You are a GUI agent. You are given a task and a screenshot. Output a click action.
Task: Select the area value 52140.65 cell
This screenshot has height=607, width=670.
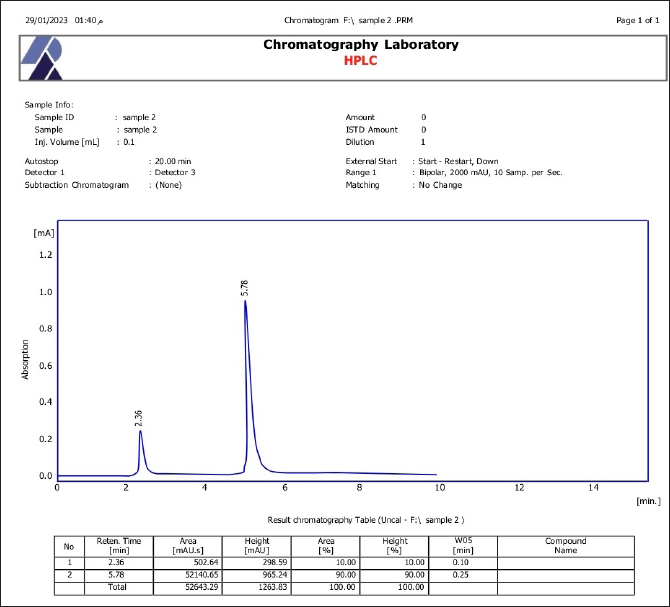click(187, 576)
